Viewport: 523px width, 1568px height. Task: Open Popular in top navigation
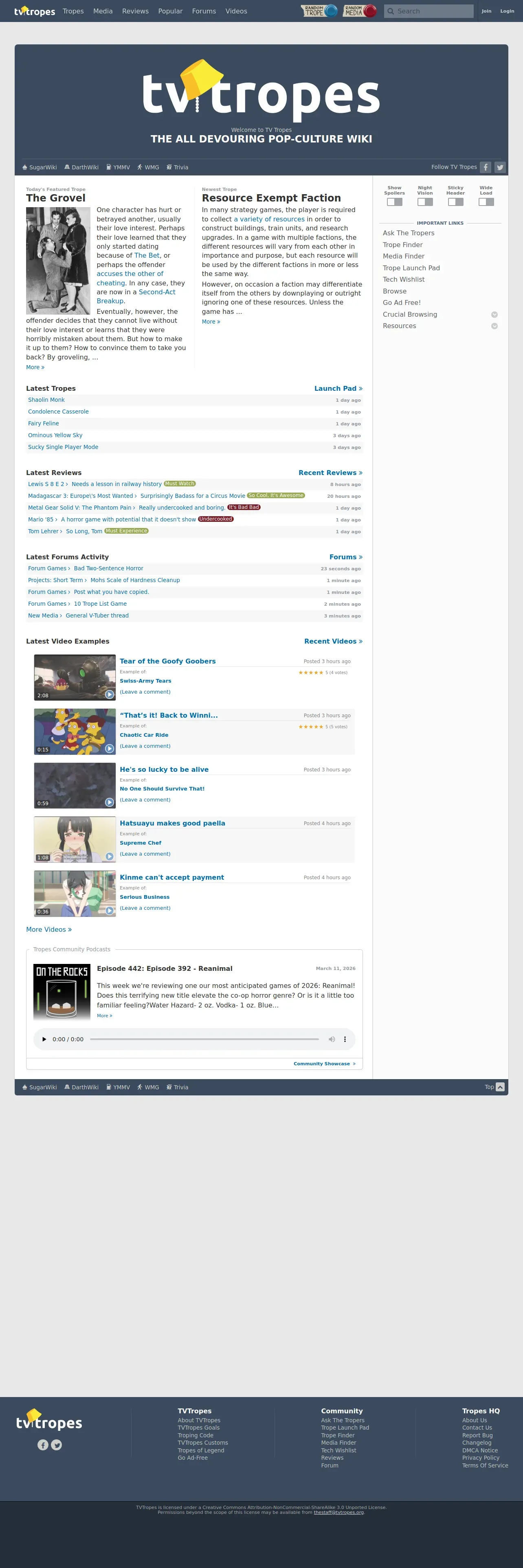pos(171,11)
